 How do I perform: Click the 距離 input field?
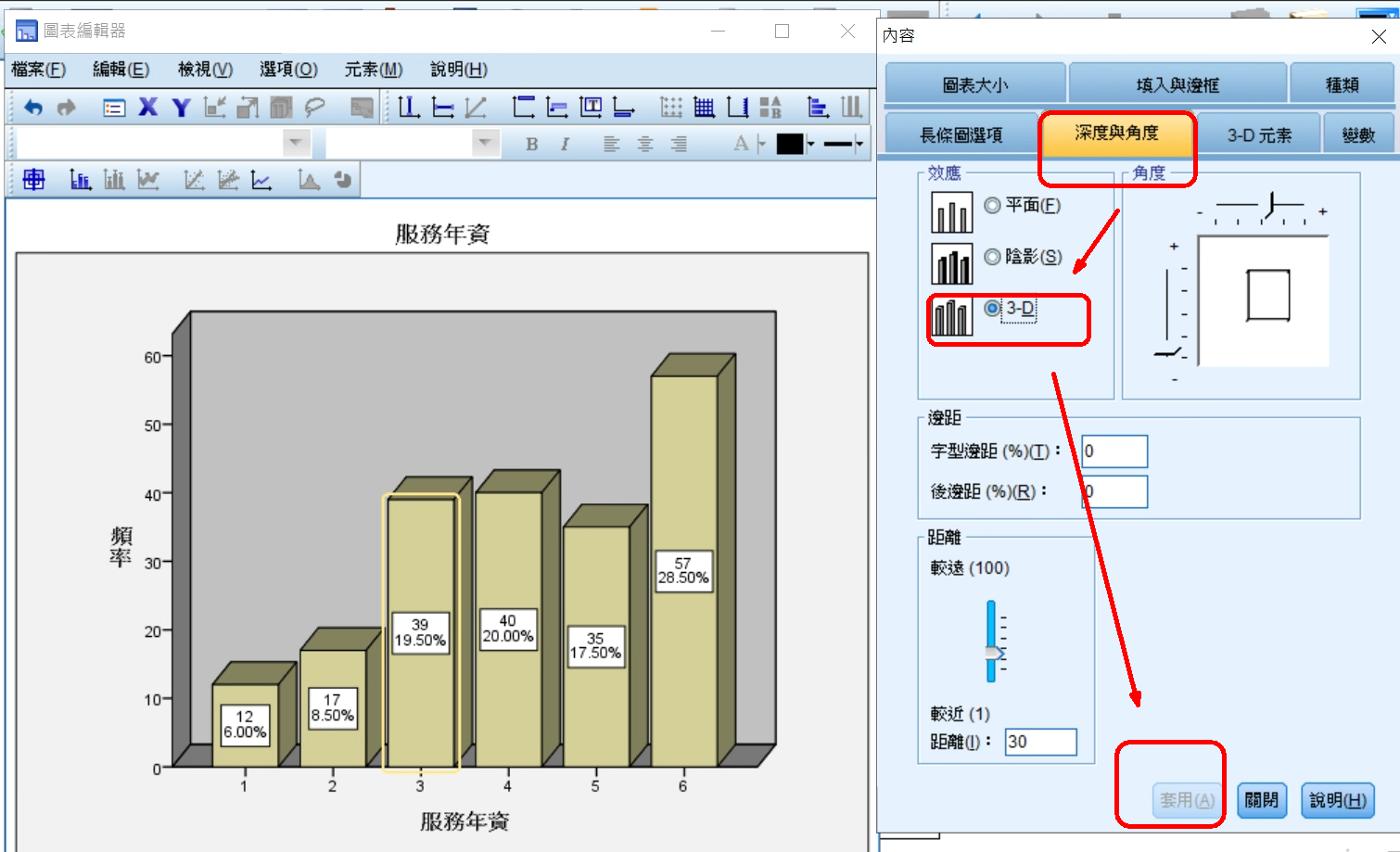pyautogui.click(x=1040, y=742)
